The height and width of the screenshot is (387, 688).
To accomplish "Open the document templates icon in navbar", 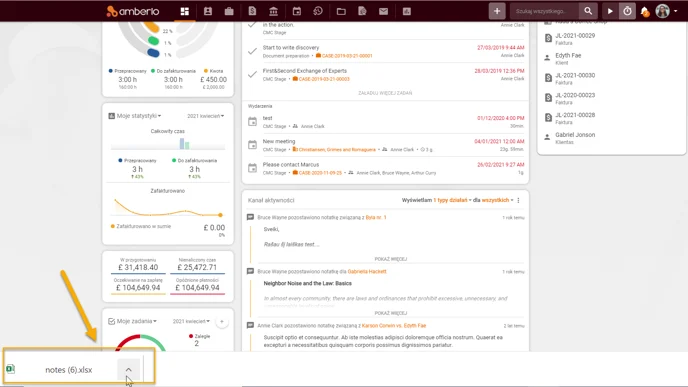I will click(362, 11).
